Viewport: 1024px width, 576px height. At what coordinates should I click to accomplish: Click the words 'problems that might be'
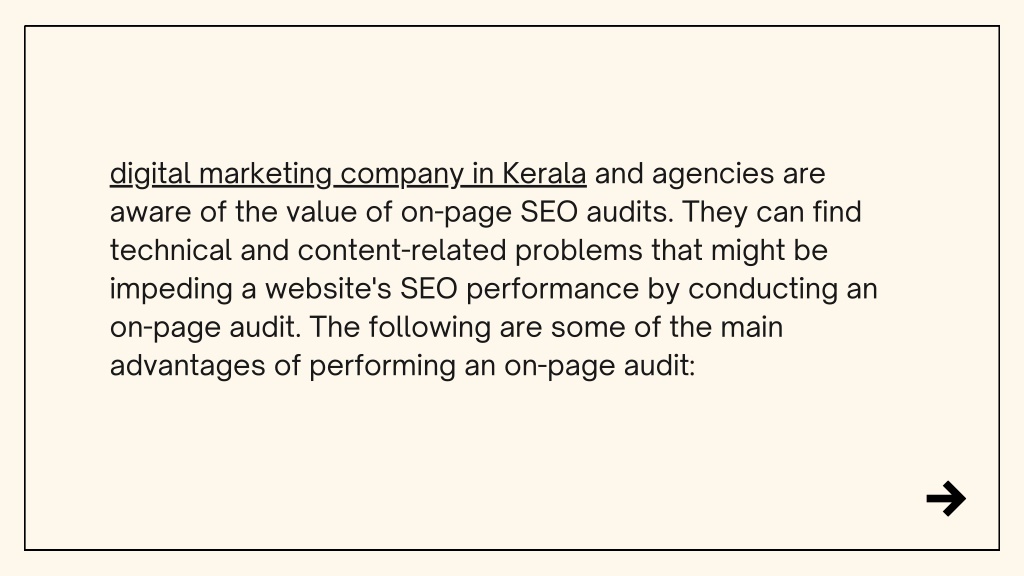point(671,251)
